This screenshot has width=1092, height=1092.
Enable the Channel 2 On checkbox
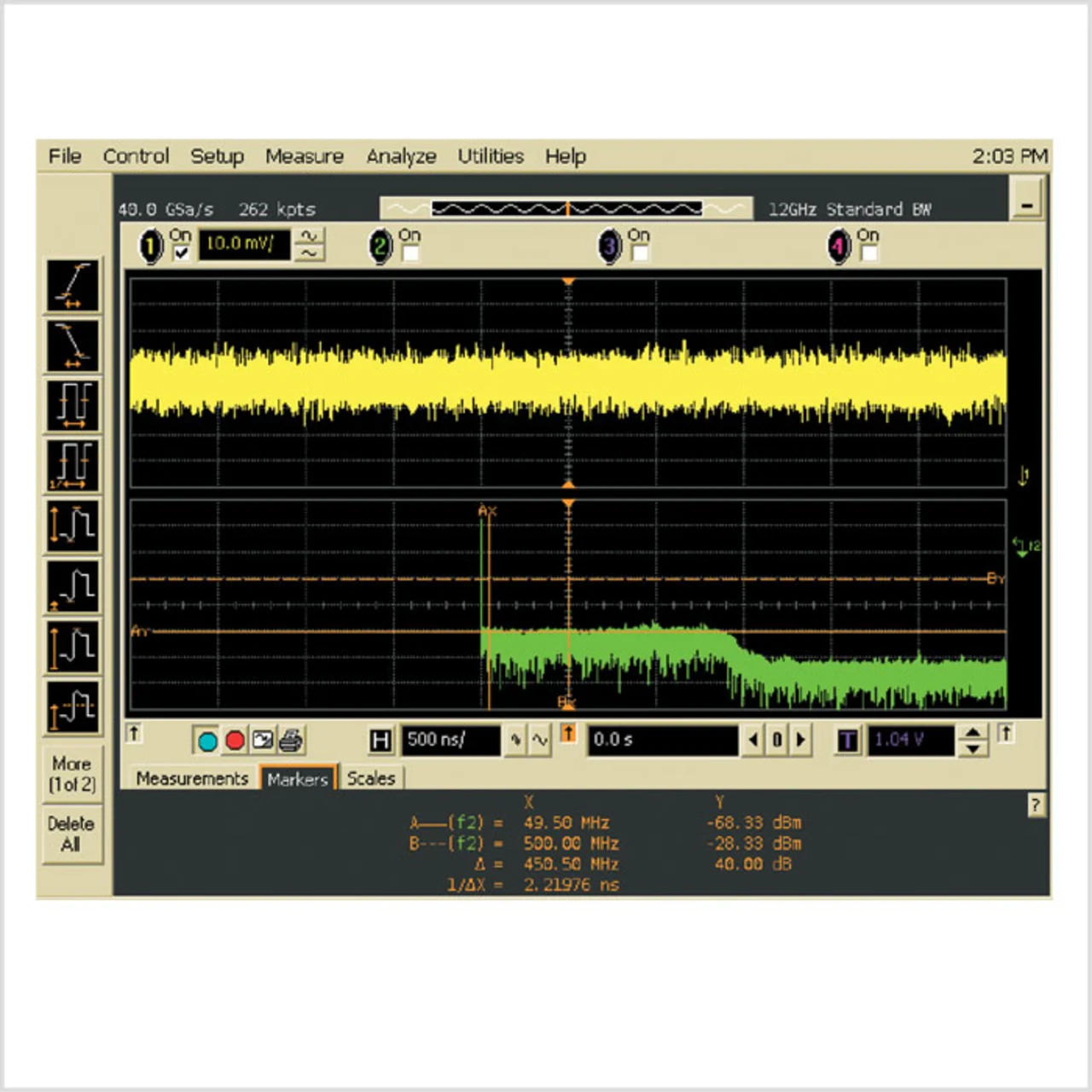[410, 253]
